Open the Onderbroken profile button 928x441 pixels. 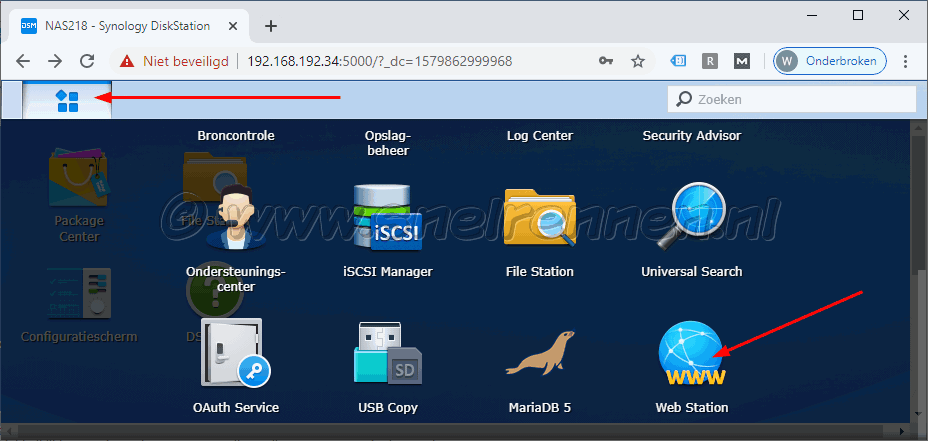(830, 61)
